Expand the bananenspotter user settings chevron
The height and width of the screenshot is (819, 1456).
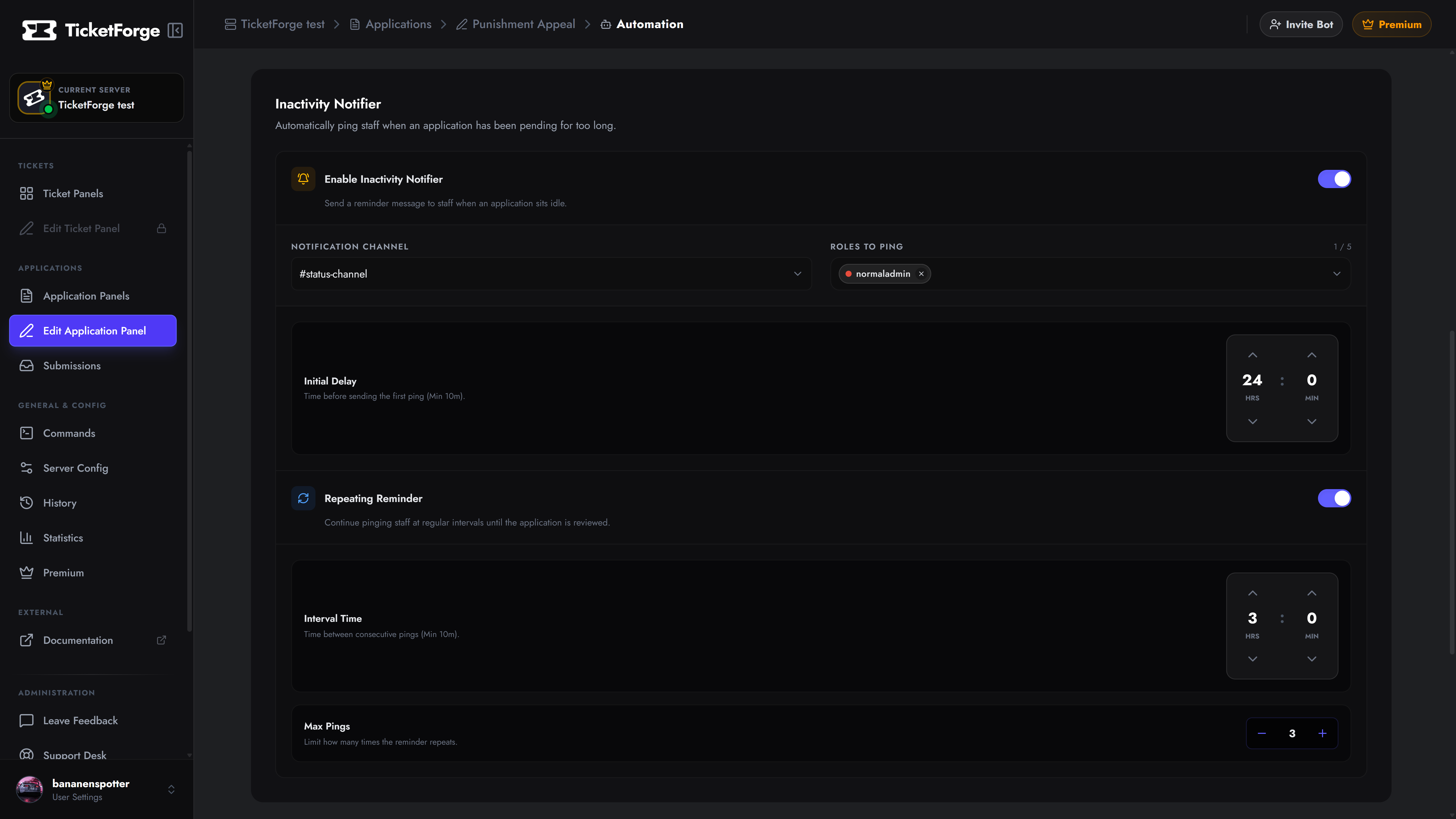coord(171,790)
